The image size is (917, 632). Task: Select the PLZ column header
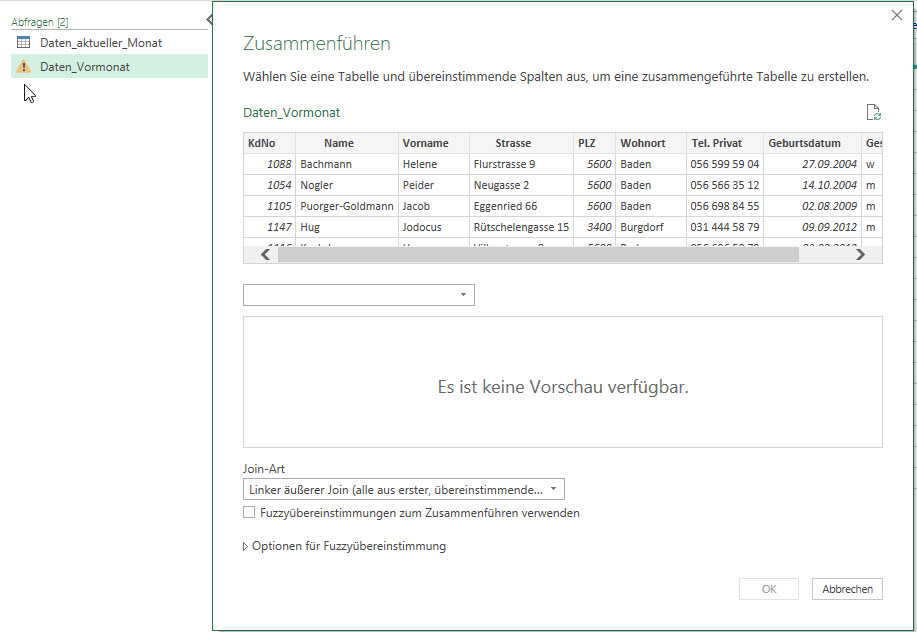click(x=586, y=143)
